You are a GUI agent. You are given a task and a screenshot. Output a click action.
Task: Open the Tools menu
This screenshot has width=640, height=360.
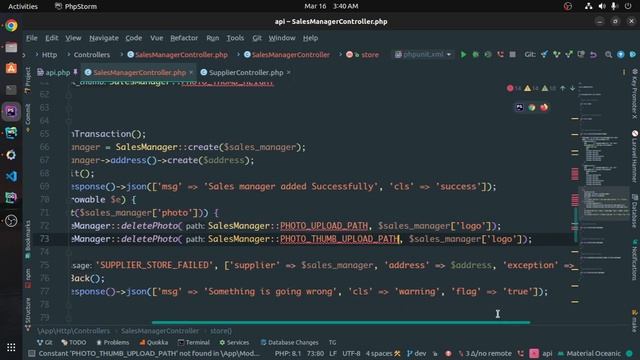click(235, 38)
